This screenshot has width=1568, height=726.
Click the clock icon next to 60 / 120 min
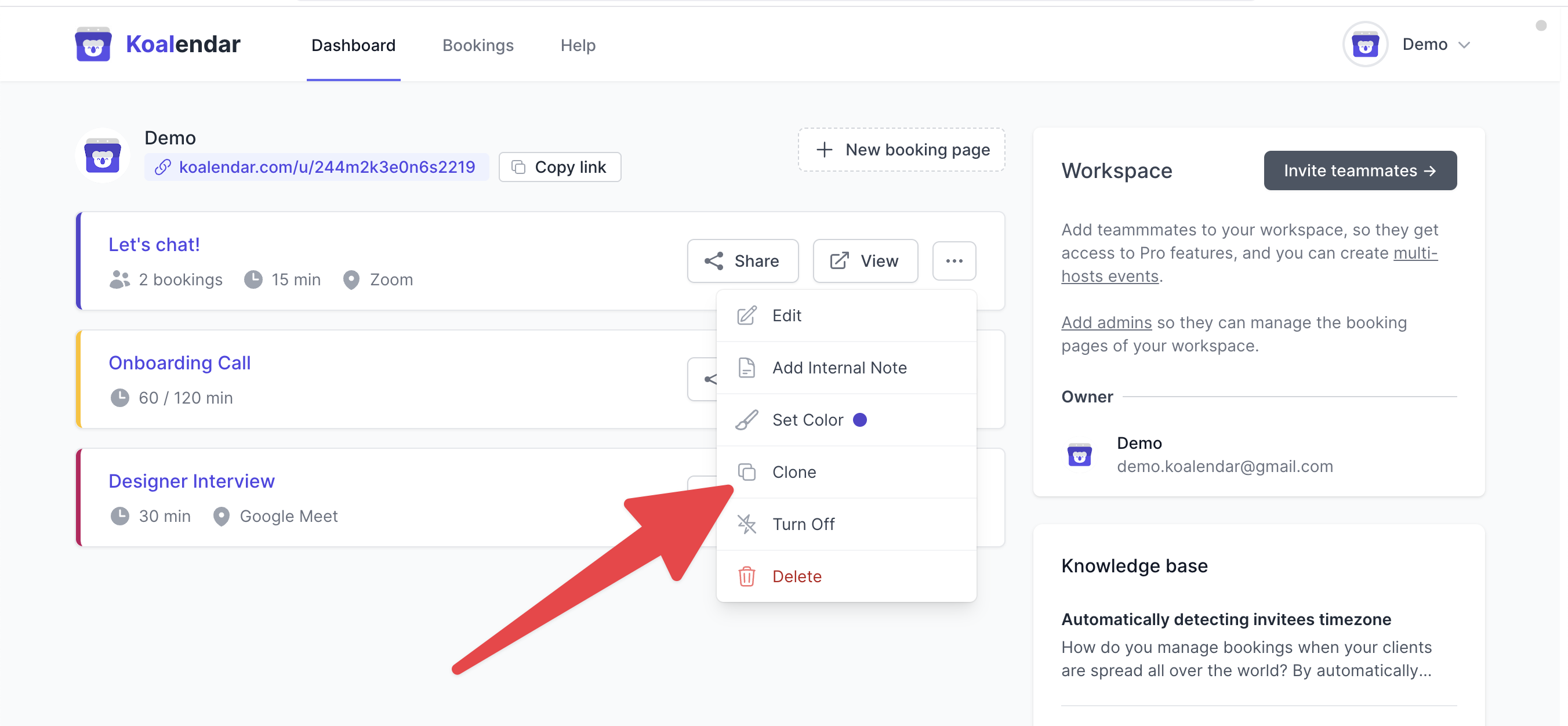120,398
